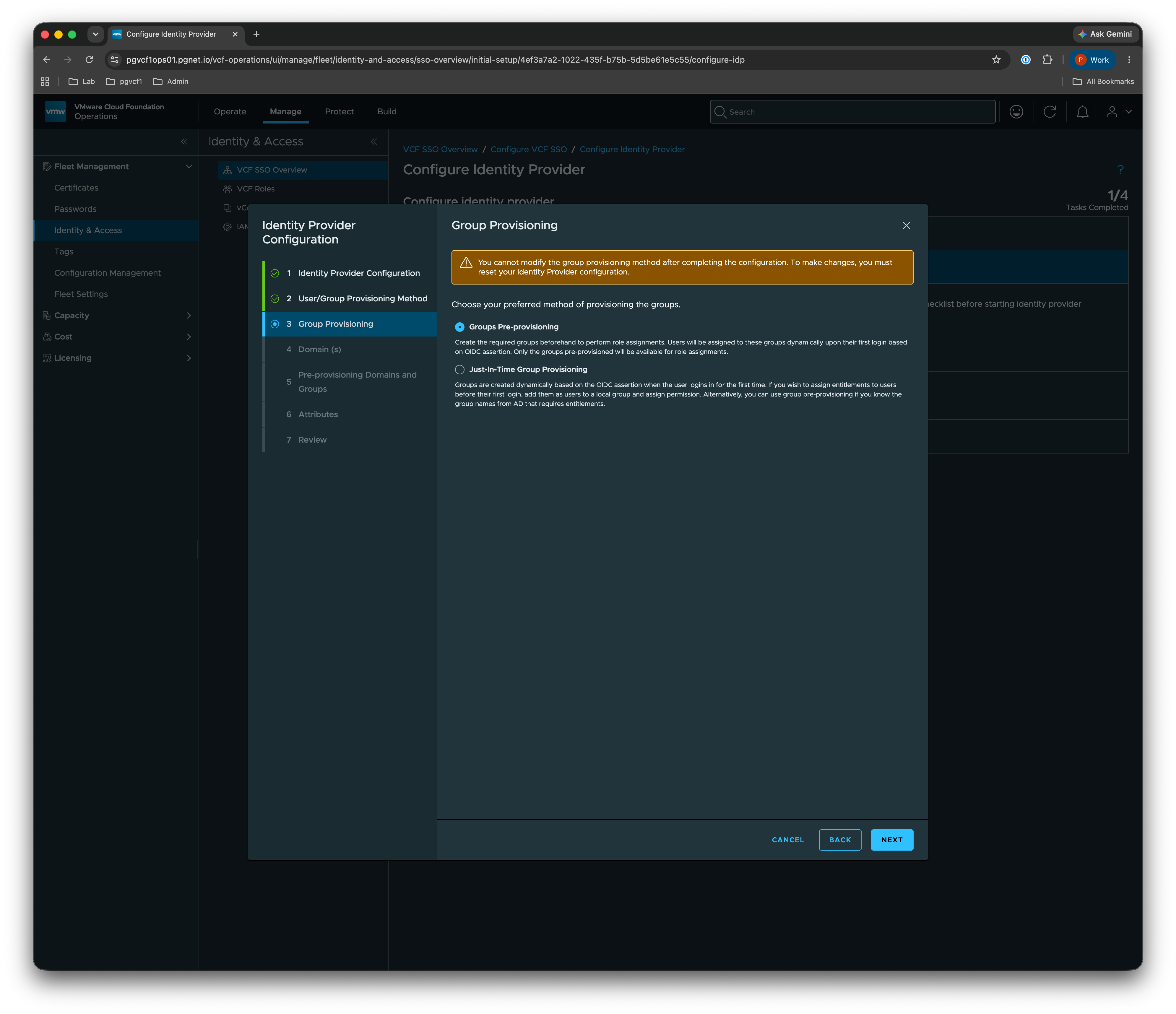Select Just-In-Time Group Provisioning radio button
This screenshot has height=1014, width=1176.
(459, 369)
